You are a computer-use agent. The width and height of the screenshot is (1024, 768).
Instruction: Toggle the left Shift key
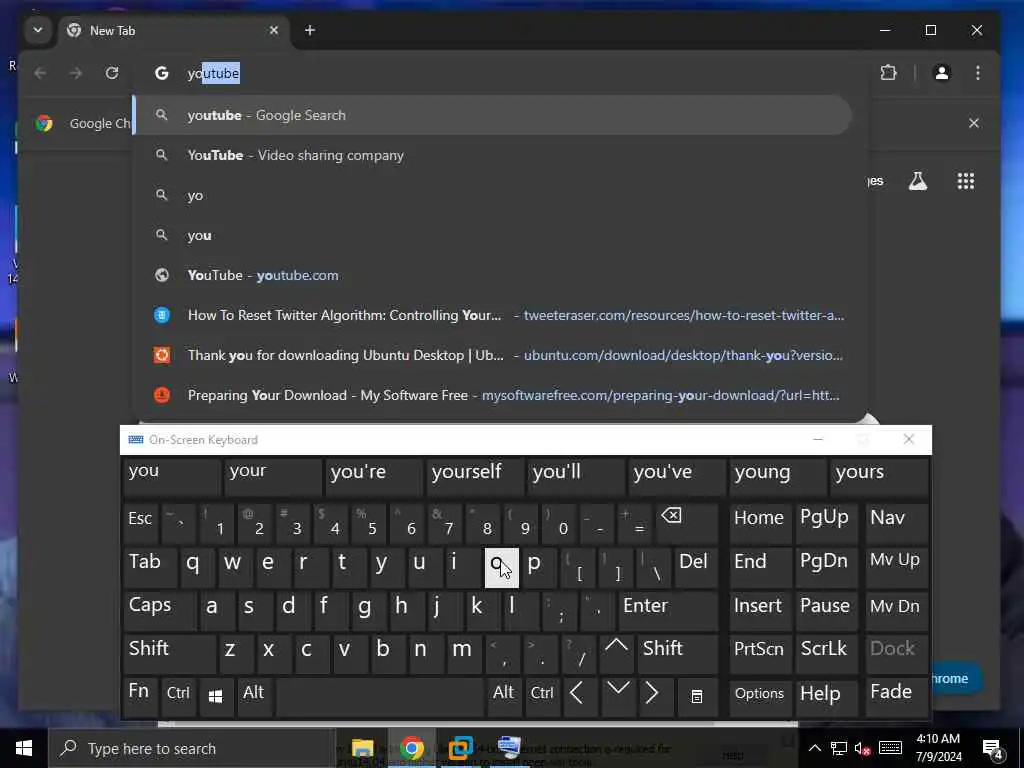click(168, 652)
